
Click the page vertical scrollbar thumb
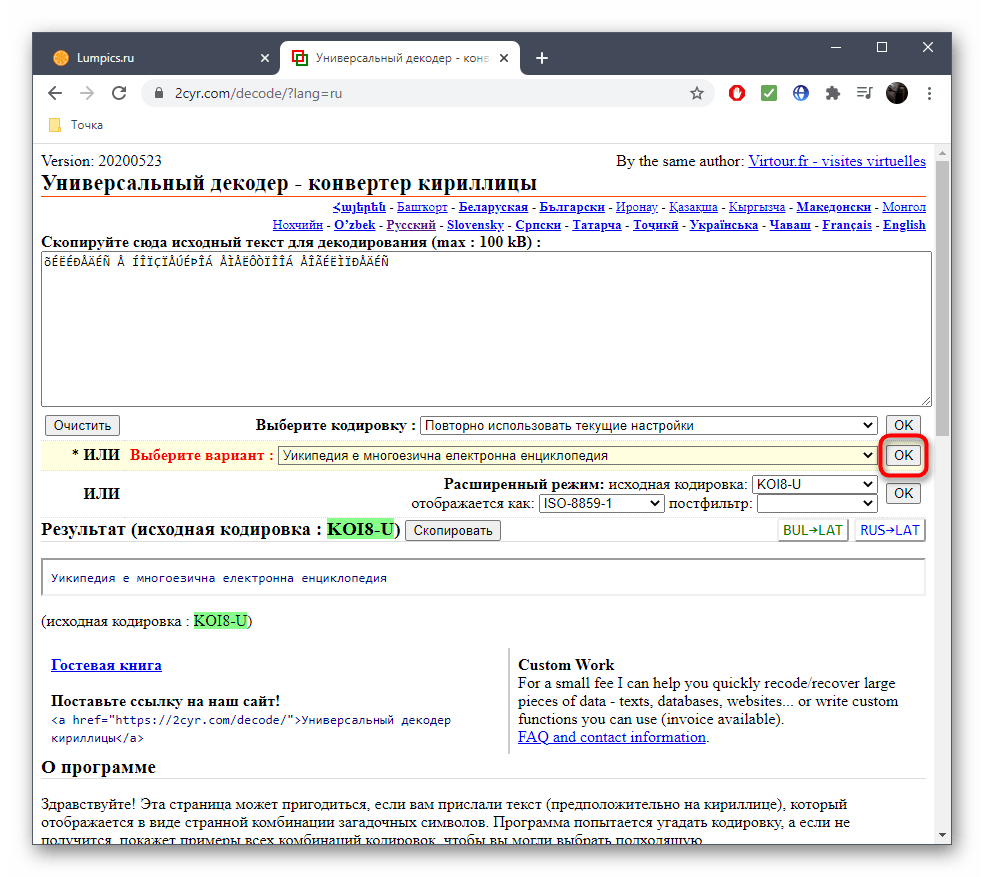click(942, 298)
